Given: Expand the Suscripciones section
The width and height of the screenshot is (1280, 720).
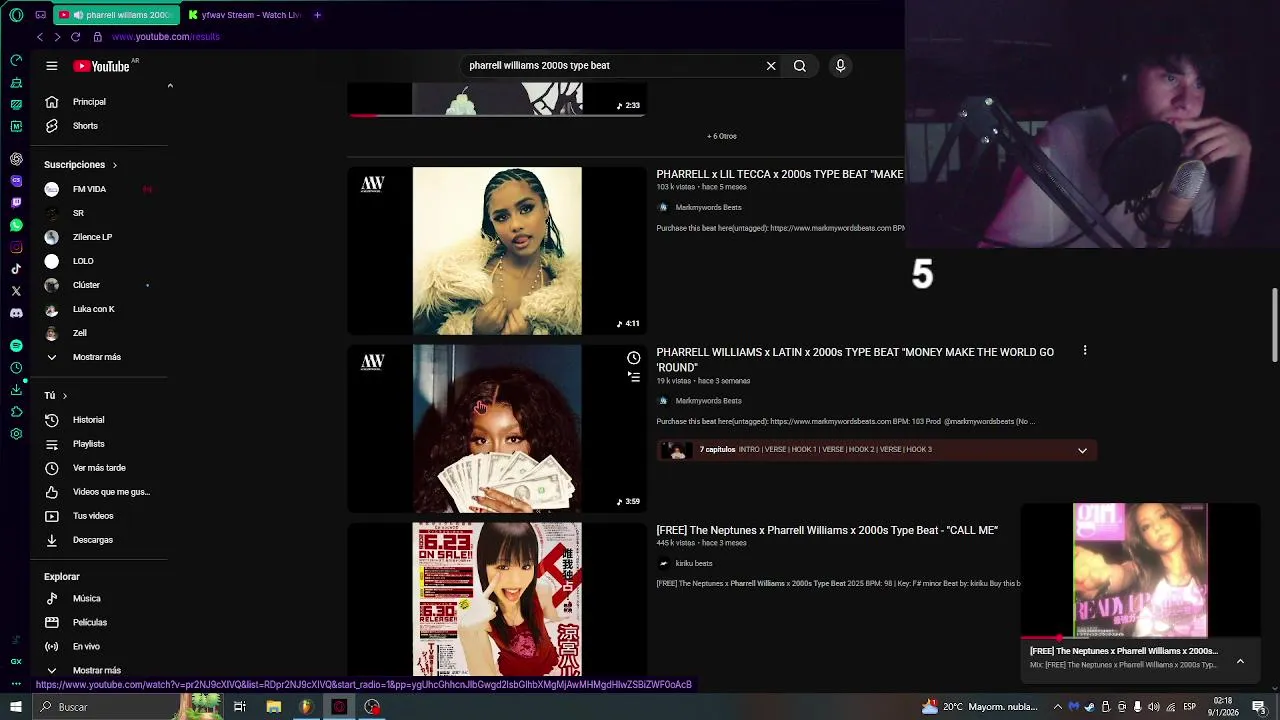Looking at the screenshot, I should pos(81,165).
